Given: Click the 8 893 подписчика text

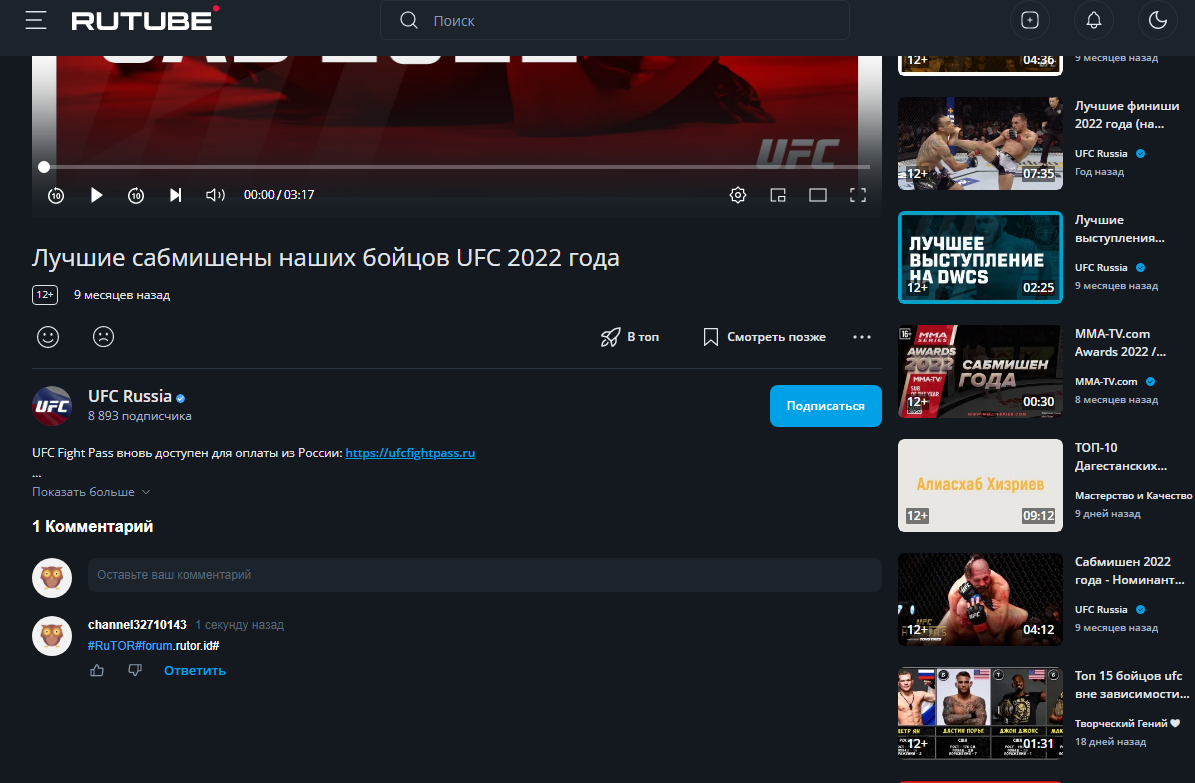Looking at the screenshot, I should [139, 416].
